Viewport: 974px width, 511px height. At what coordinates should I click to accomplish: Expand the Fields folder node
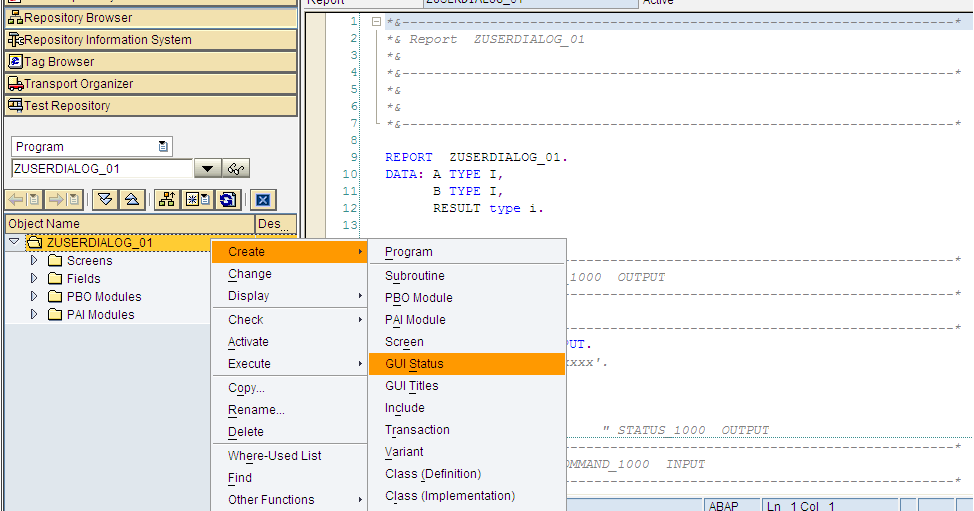point(34,278)
